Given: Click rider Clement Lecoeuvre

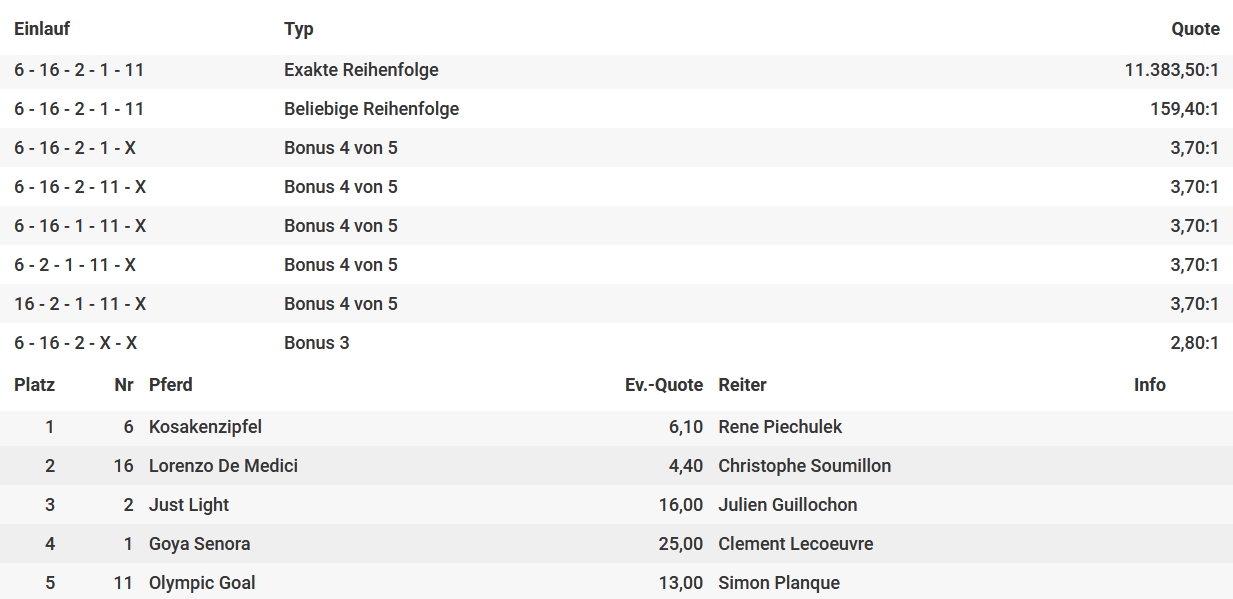Looking at the screenshot, I should 795,544.
